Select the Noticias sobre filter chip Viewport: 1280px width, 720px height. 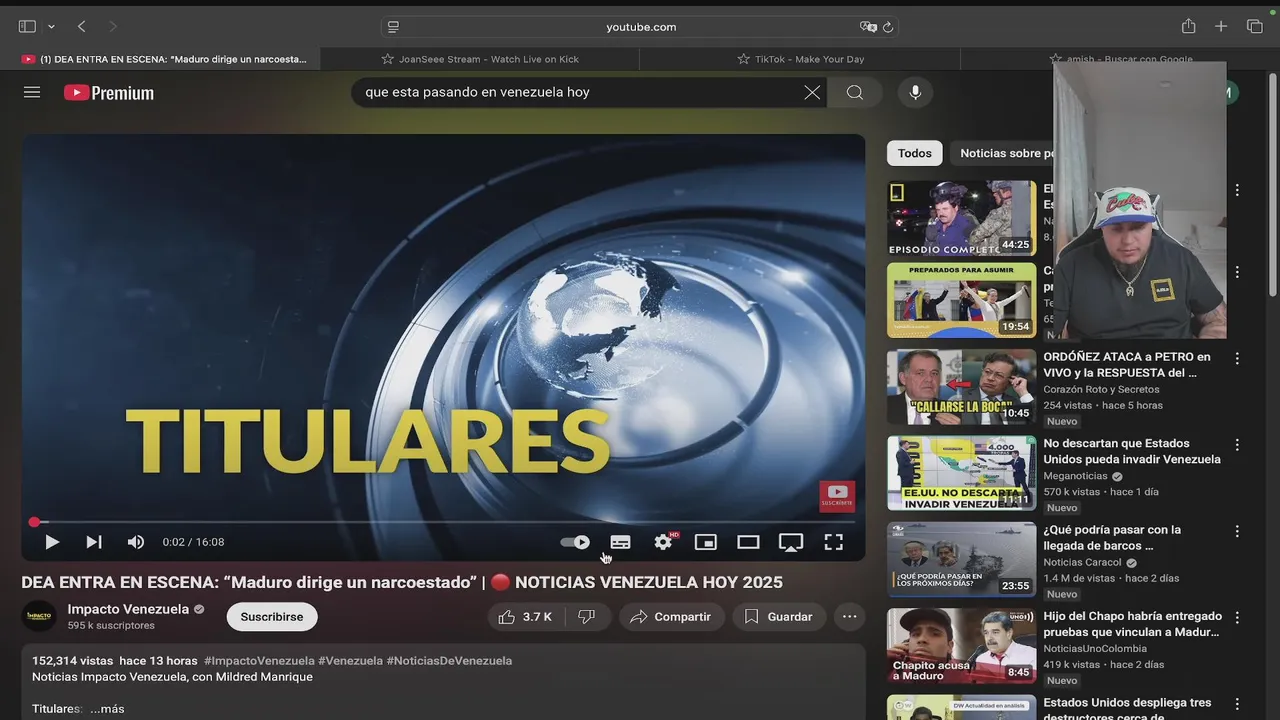[1005, 153]
